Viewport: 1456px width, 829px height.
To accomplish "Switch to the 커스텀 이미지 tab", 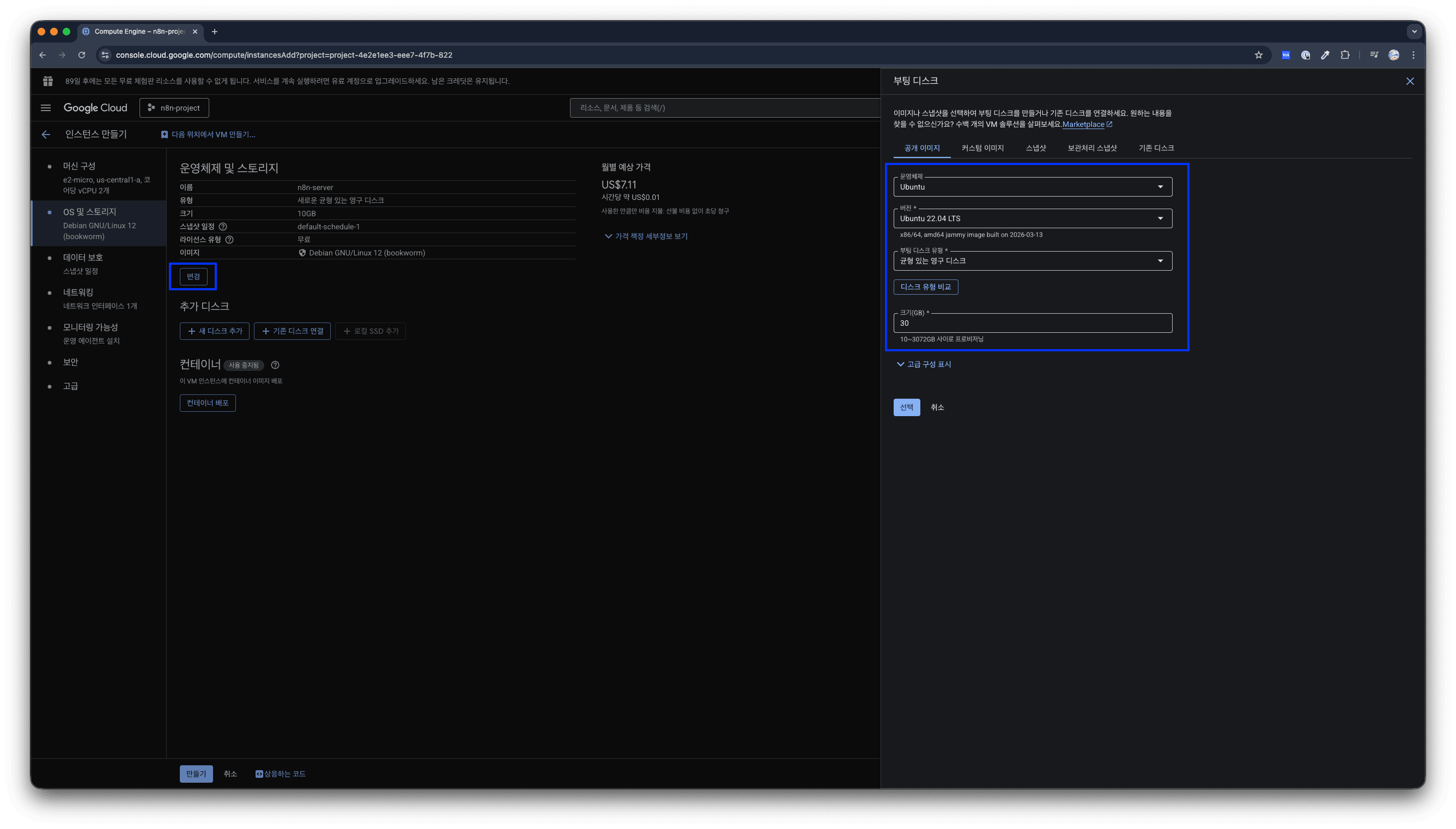I will pos(982,148).
